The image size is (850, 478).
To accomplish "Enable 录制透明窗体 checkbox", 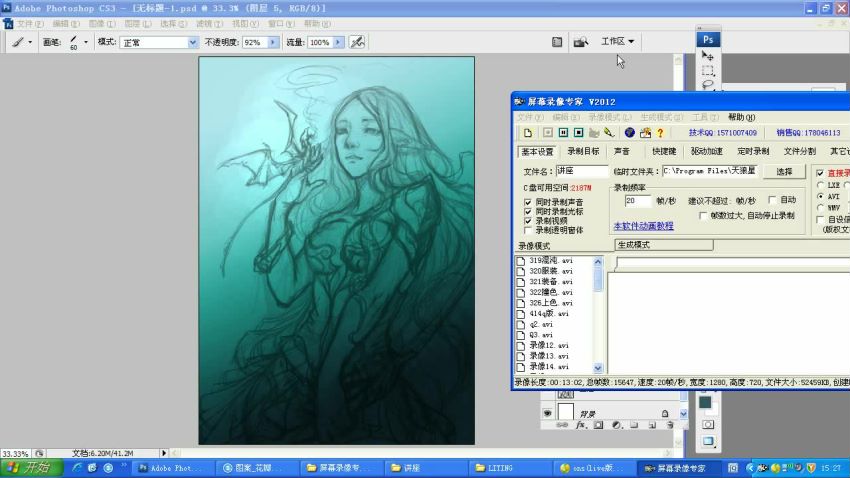I will (528, 230).
